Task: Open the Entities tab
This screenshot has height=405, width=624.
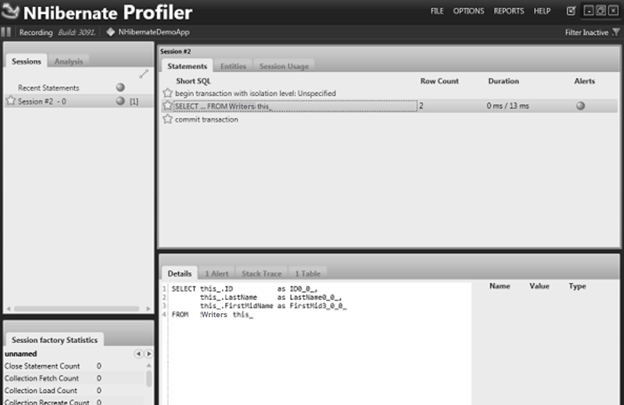Action: tap(233, 66)
